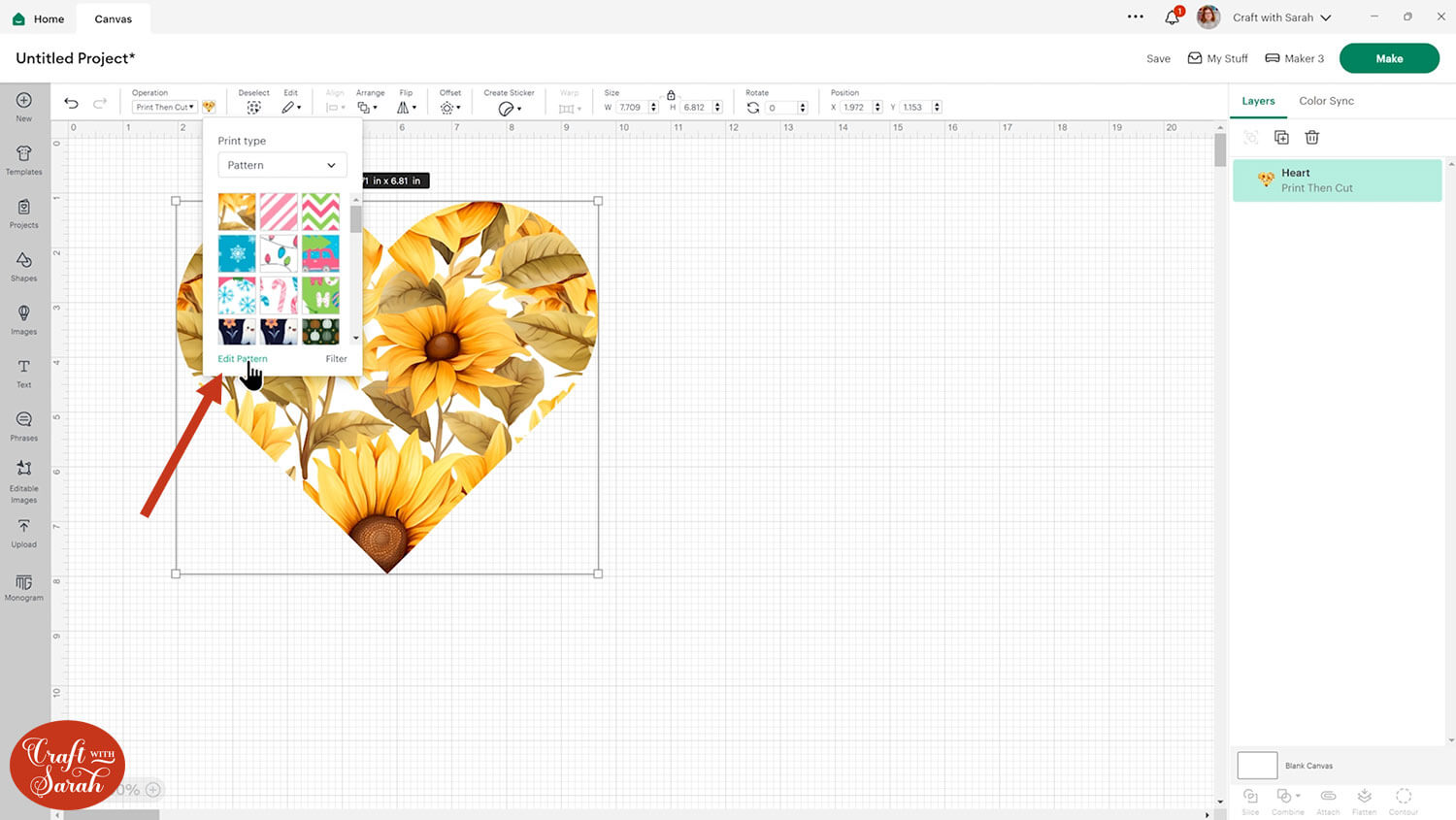Click the Edit Pattern link

coord(242,359)
